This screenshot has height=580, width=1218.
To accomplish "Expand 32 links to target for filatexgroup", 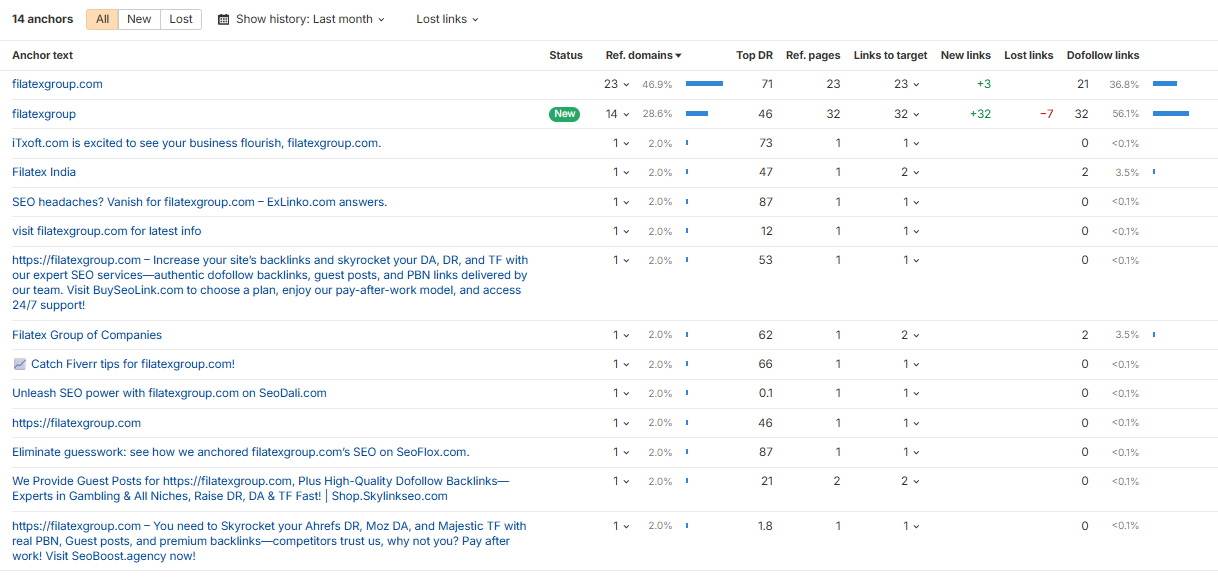I will click(x=907, y=114).
